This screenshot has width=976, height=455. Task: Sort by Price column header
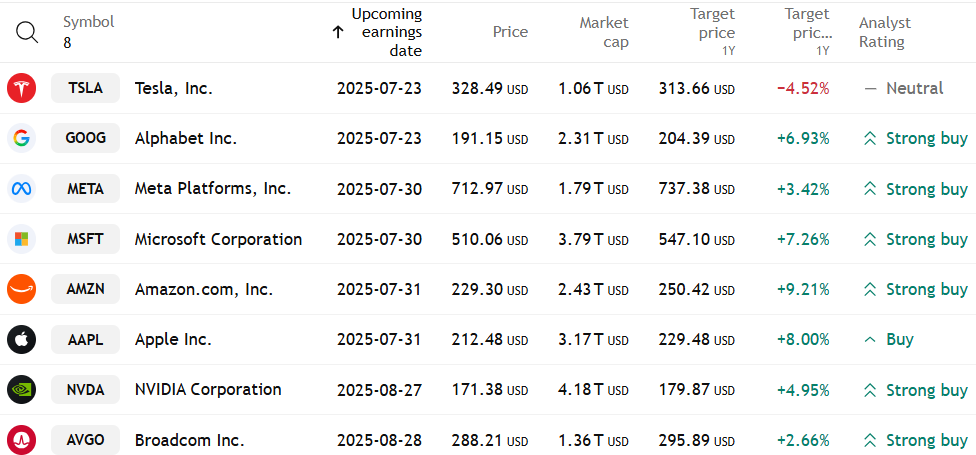point(510,32)
